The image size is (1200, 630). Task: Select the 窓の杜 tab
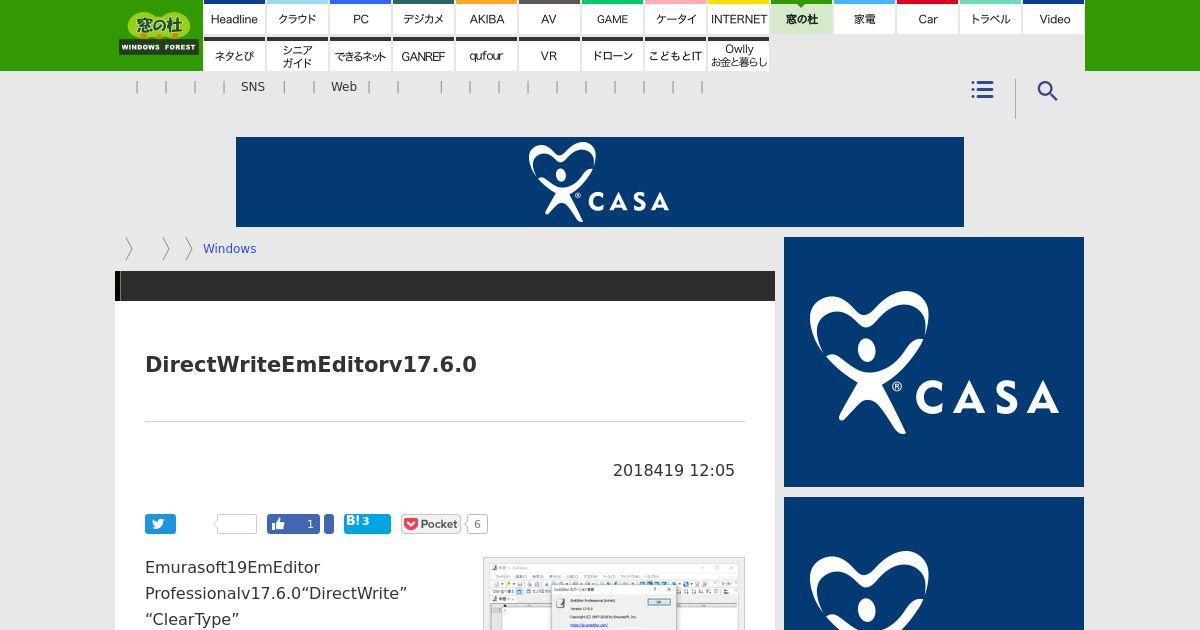click(x=801, y=18)
